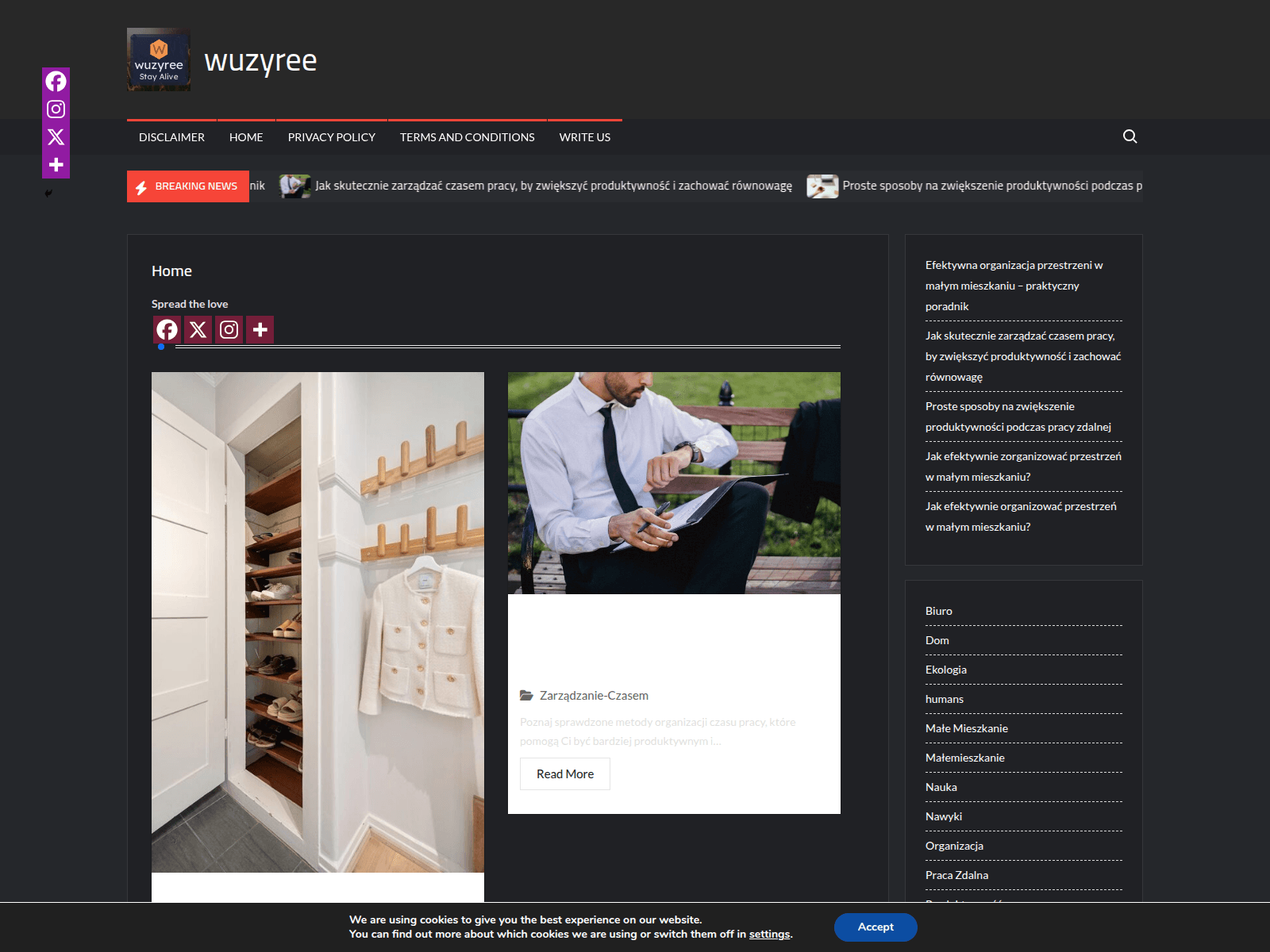Select the Nawyki category
Viewport: 1270px width, 952px height.
tap(944, 816)
